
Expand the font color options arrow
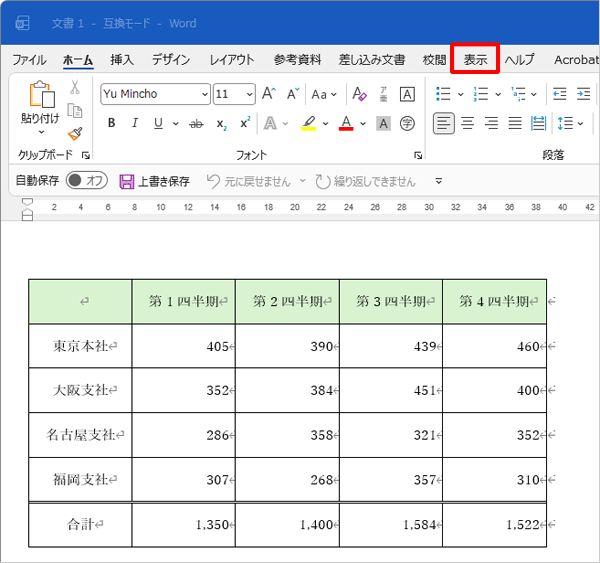click(363, 124)
